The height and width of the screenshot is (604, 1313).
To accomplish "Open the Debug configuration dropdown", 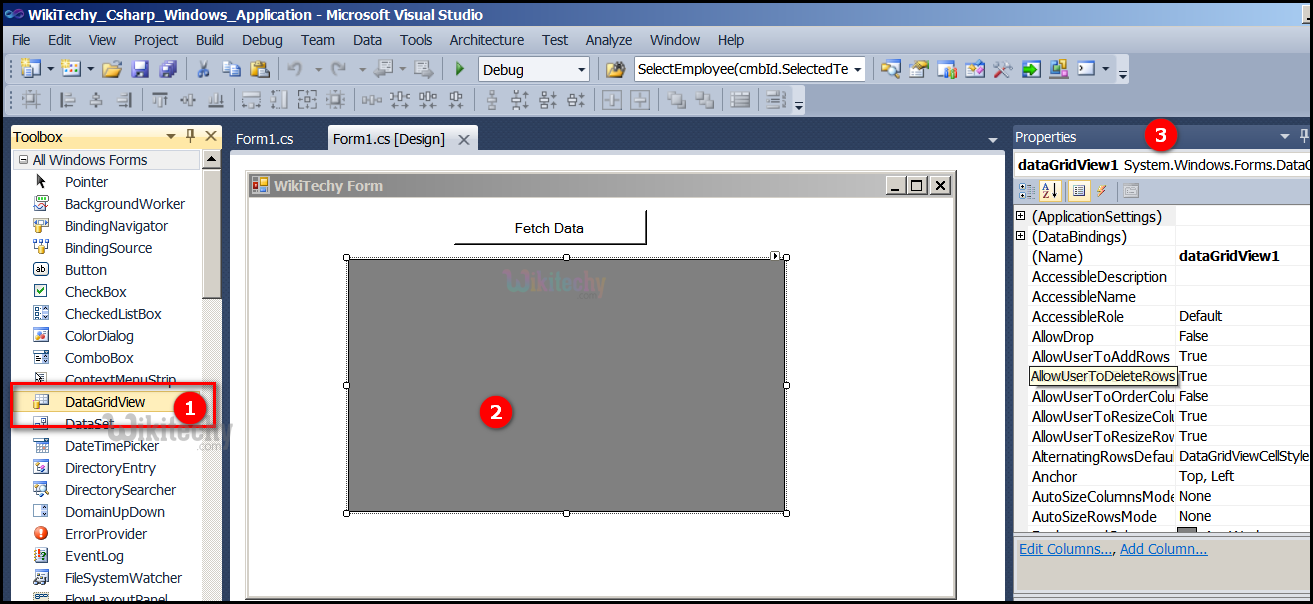I will pyautogui.click(x=581, y=70).
